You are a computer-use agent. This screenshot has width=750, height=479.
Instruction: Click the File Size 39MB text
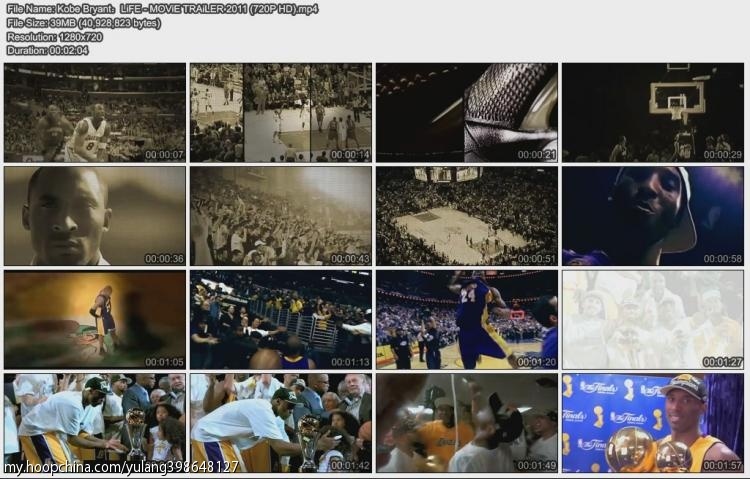(84, 23)
